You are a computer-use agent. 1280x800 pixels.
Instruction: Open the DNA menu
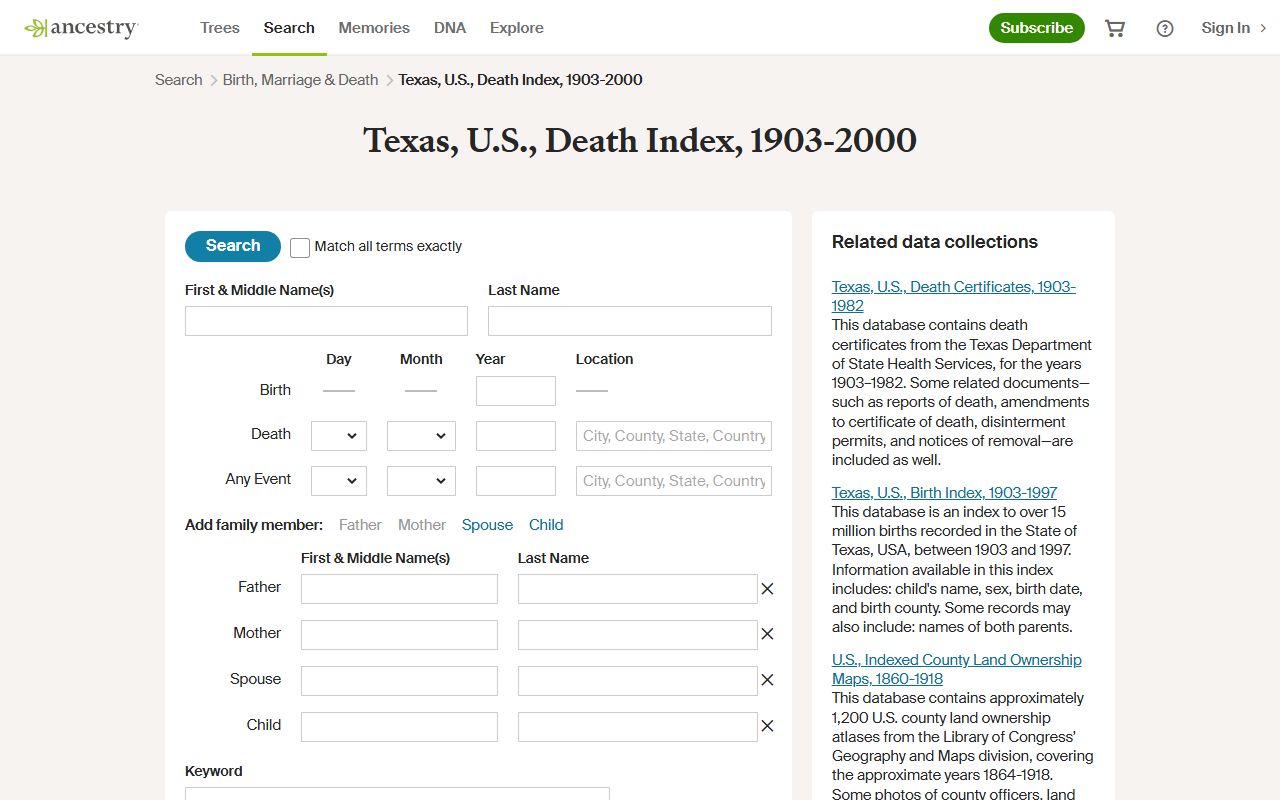click(x=450, y=28)
